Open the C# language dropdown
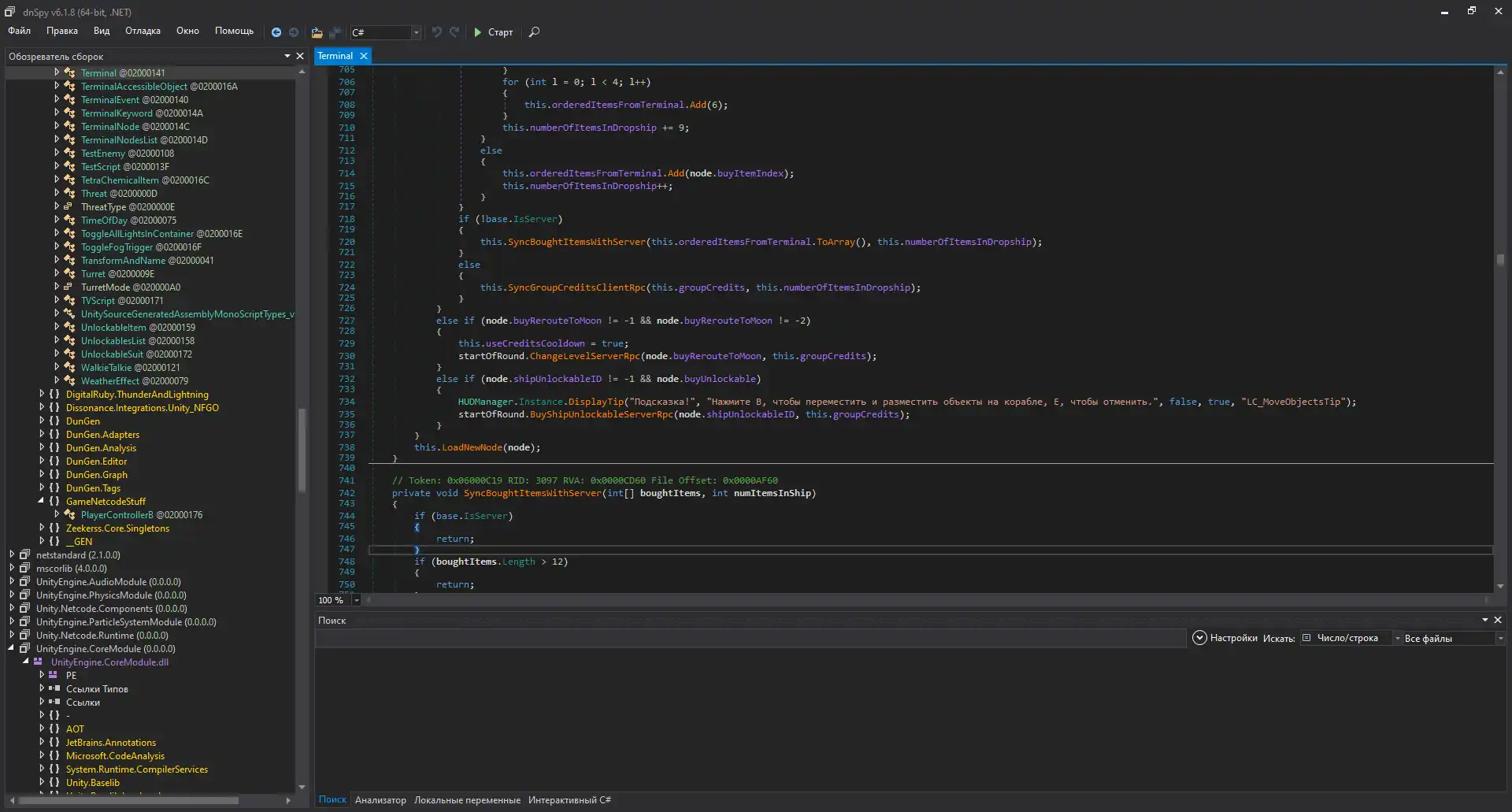 pyautogui.click(x=417, y=32)
